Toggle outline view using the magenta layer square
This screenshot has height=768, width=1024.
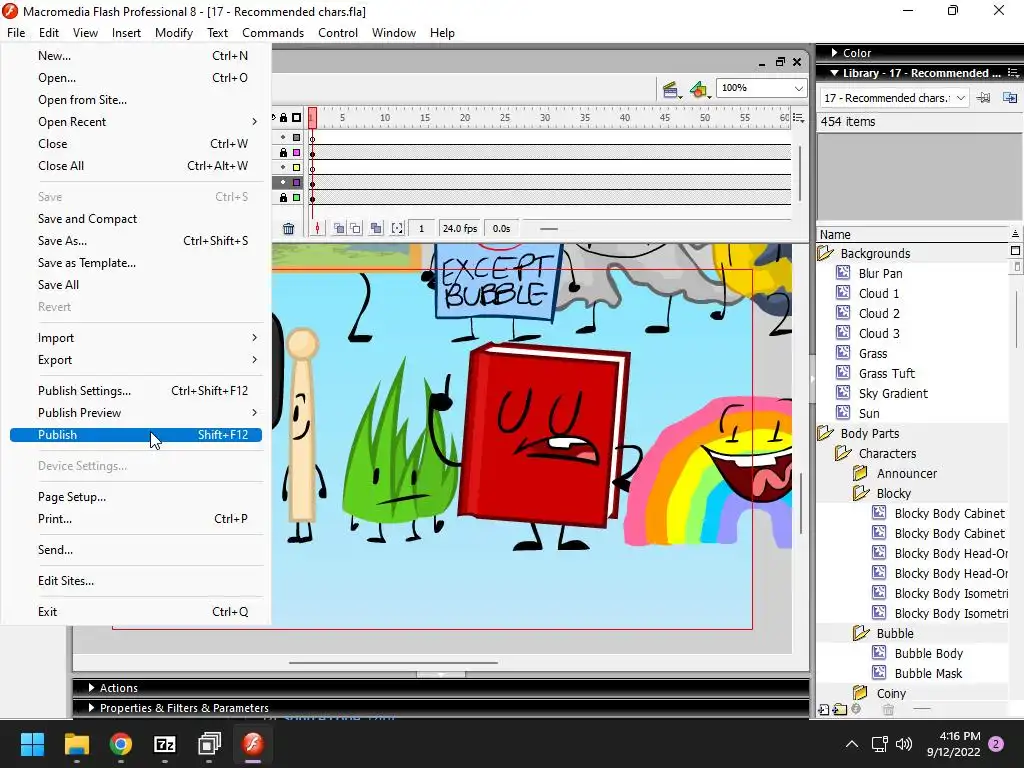(296, 152)
